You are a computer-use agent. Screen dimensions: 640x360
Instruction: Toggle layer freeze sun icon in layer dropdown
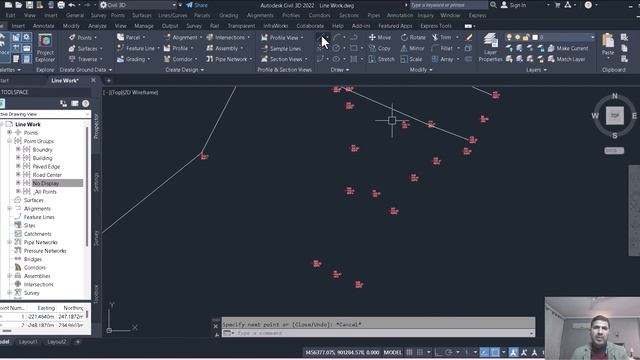[518, 37]
